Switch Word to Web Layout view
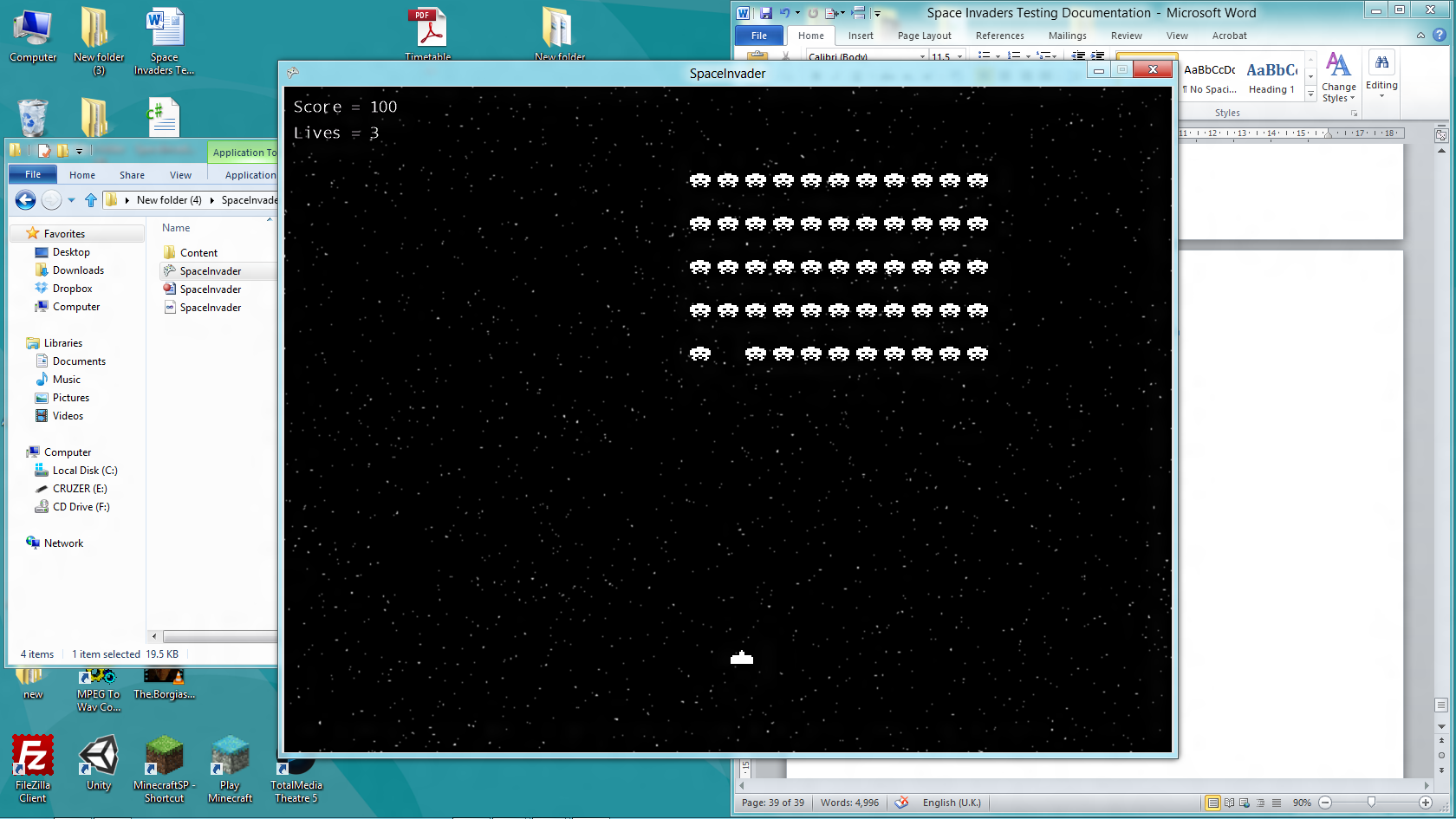The height and width of the screenshot is (819, 1456). tap(1245, 803)
